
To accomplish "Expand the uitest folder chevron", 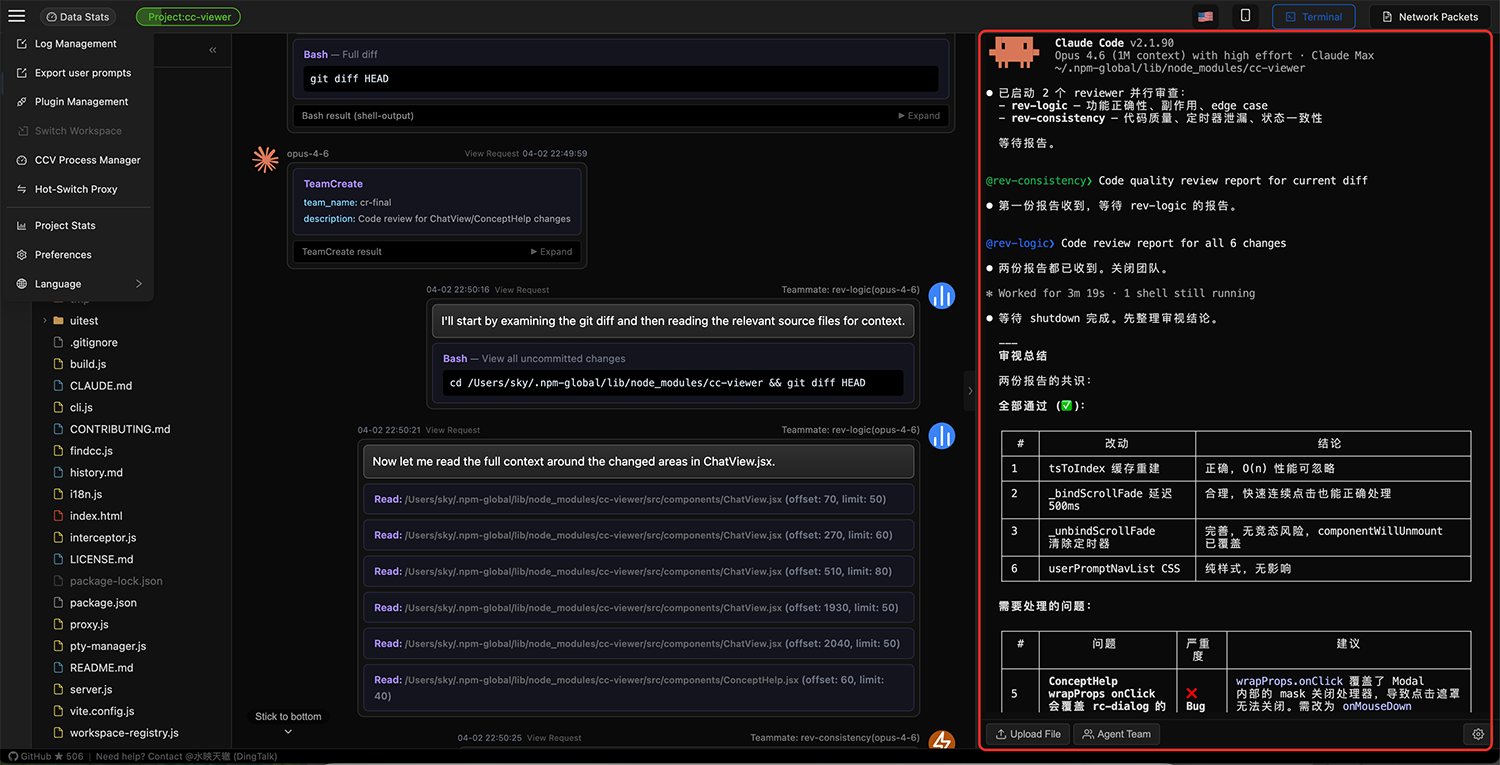I will pyautogui.click(x=45, y=321).
